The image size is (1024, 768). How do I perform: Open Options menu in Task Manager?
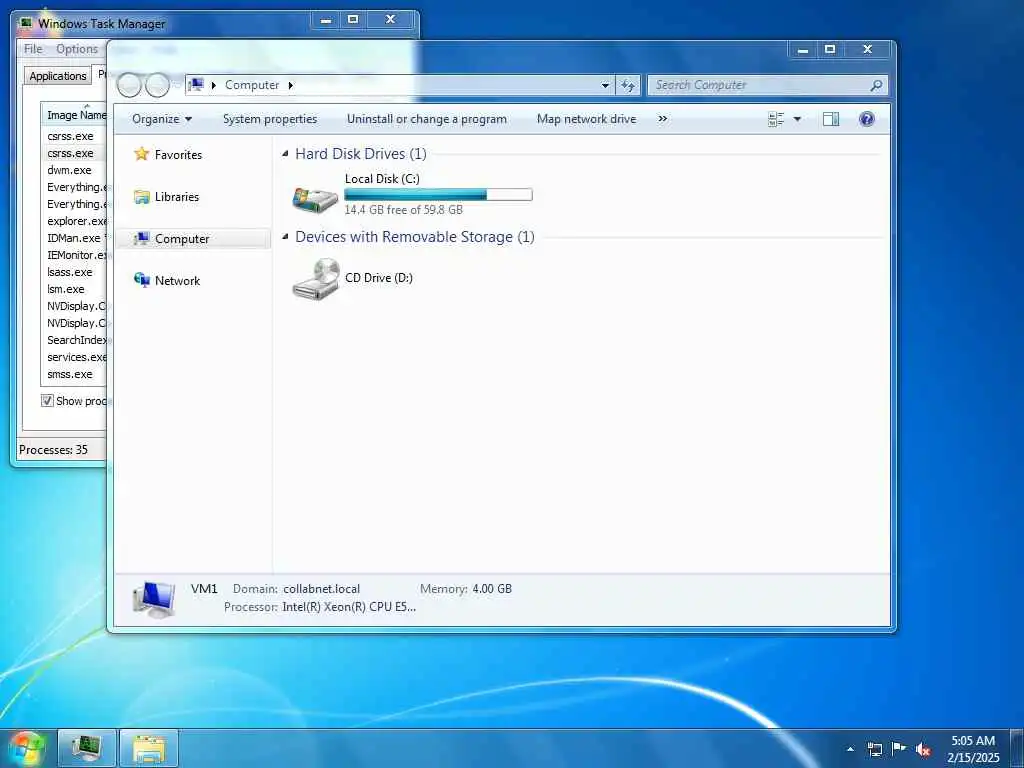pos(76,48)
